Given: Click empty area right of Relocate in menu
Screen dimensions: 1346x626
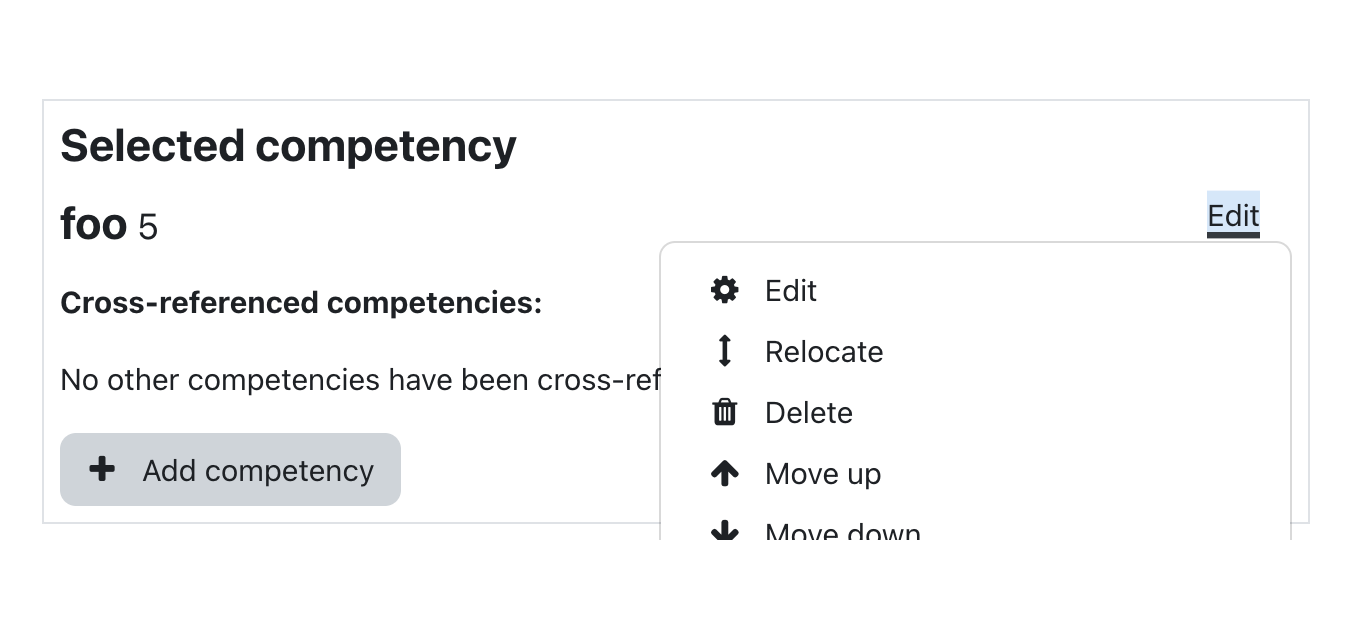Looking at the screenshot, I should (1080, 352).
